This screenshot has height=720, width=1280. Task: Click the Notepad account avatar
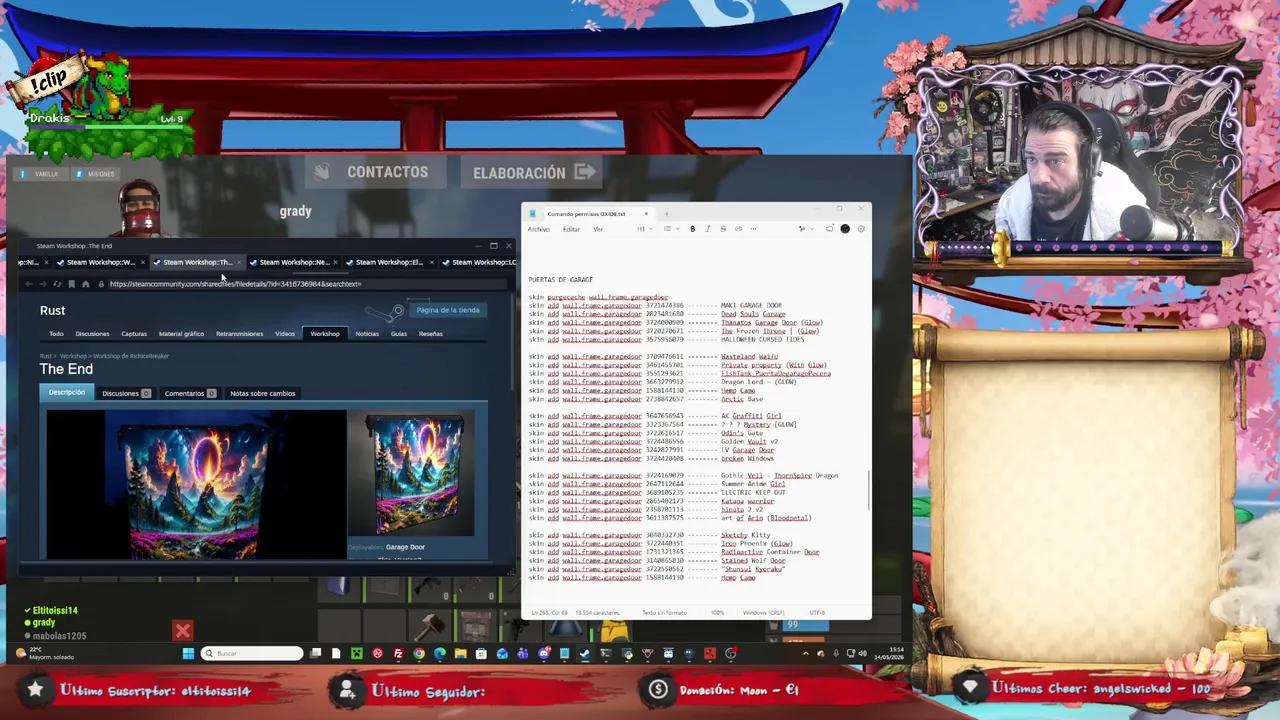pyautogui.click(x=845, y=229)
